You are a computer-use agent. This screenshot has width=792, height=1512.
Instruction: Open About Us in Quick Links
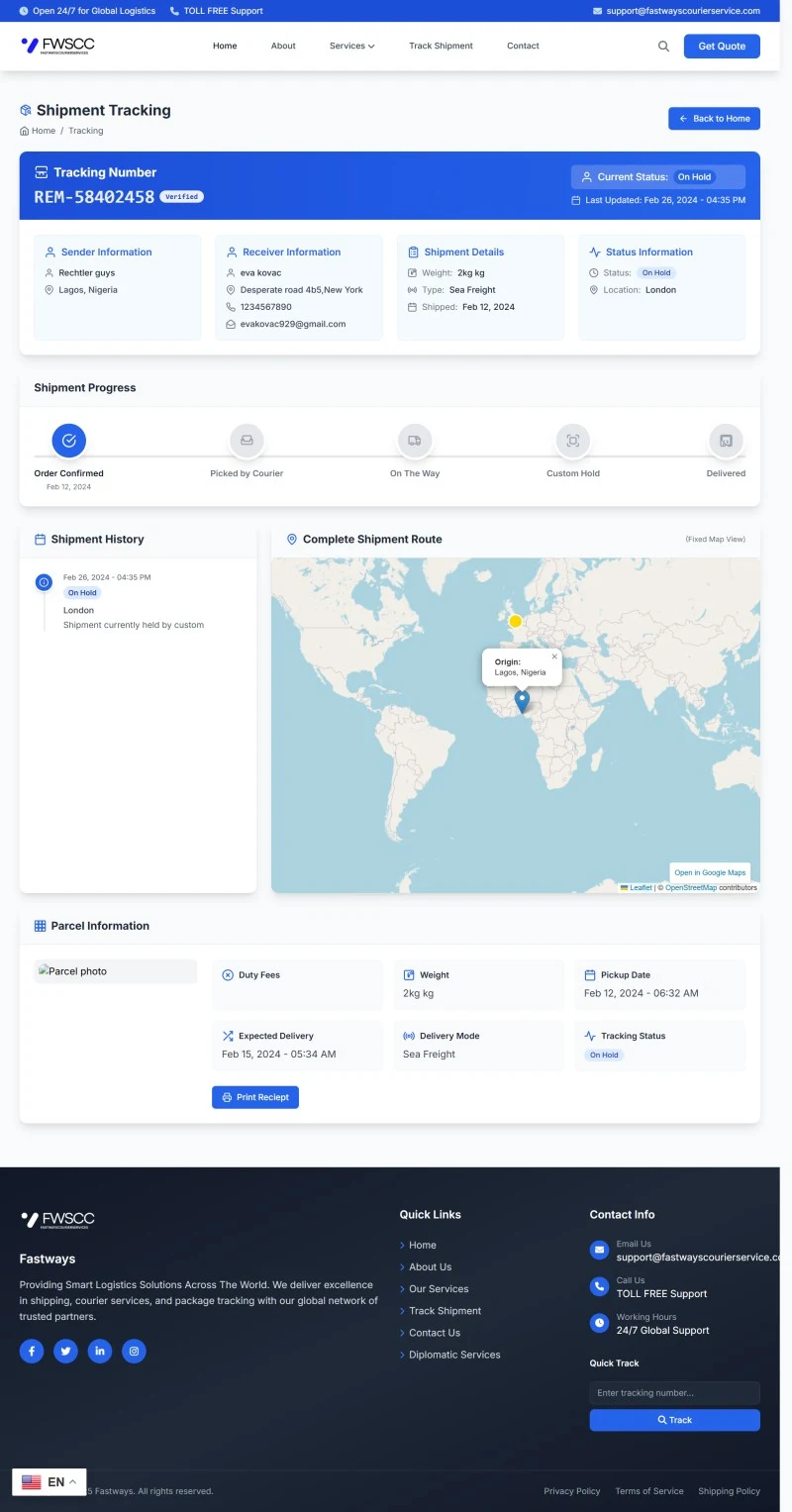(430, 1266)
